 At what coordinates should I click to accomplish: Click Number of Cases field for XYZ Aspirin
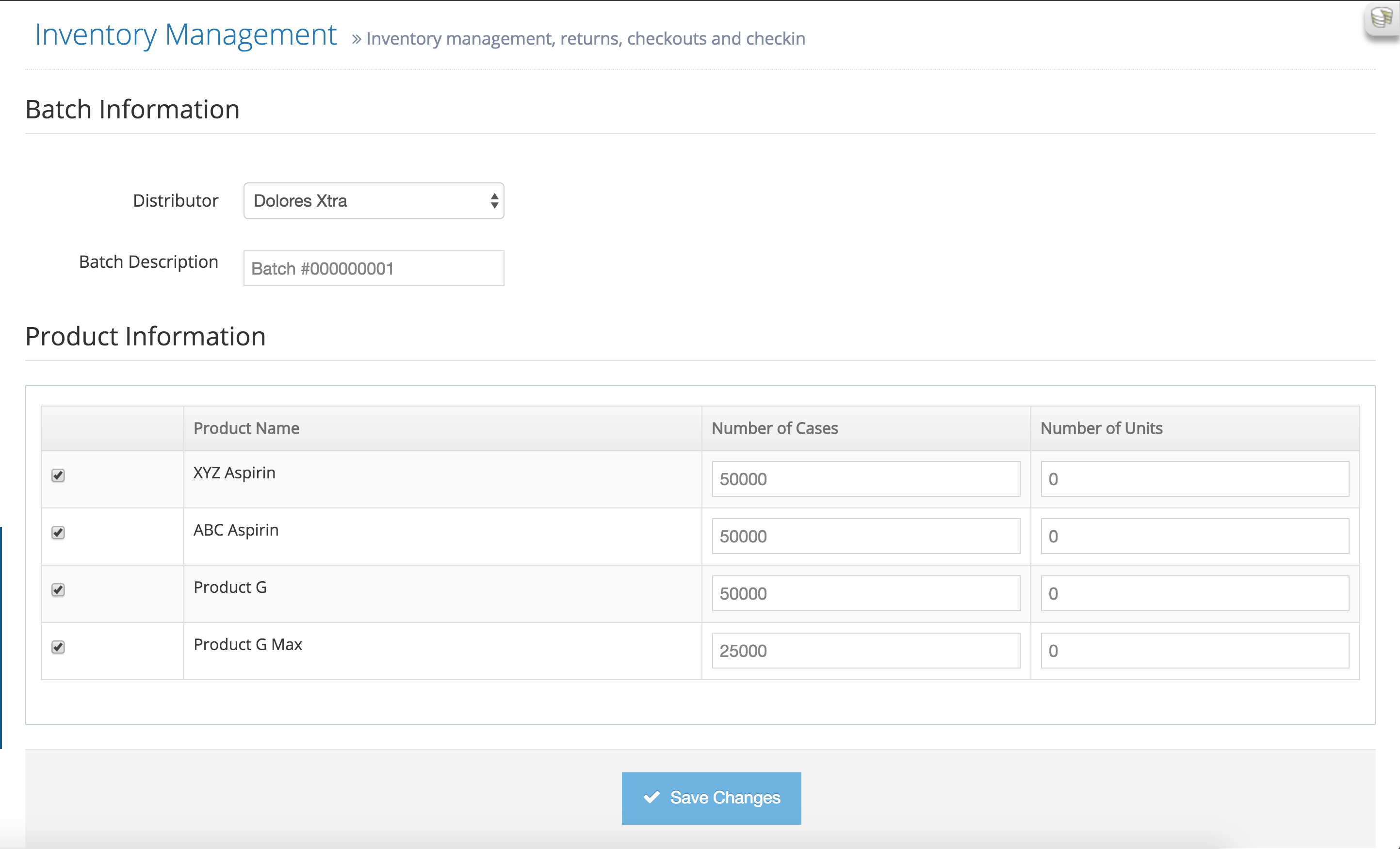(x=865, y=479)
